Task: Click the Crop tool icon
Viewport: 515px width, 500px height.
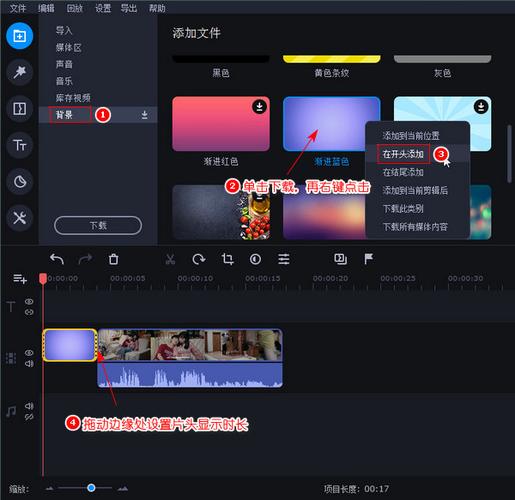Action: [x=227, y=259]
